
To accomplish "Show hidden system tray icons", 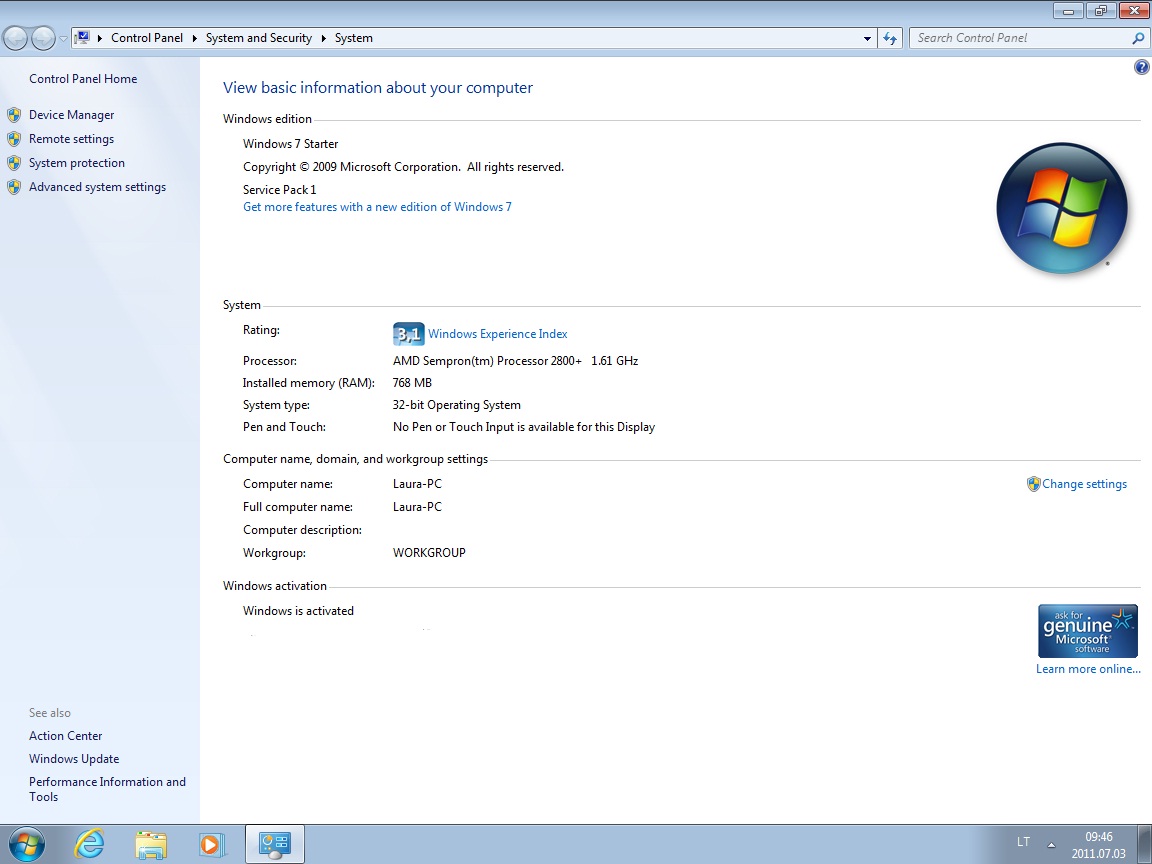I will click(1051, 842).
